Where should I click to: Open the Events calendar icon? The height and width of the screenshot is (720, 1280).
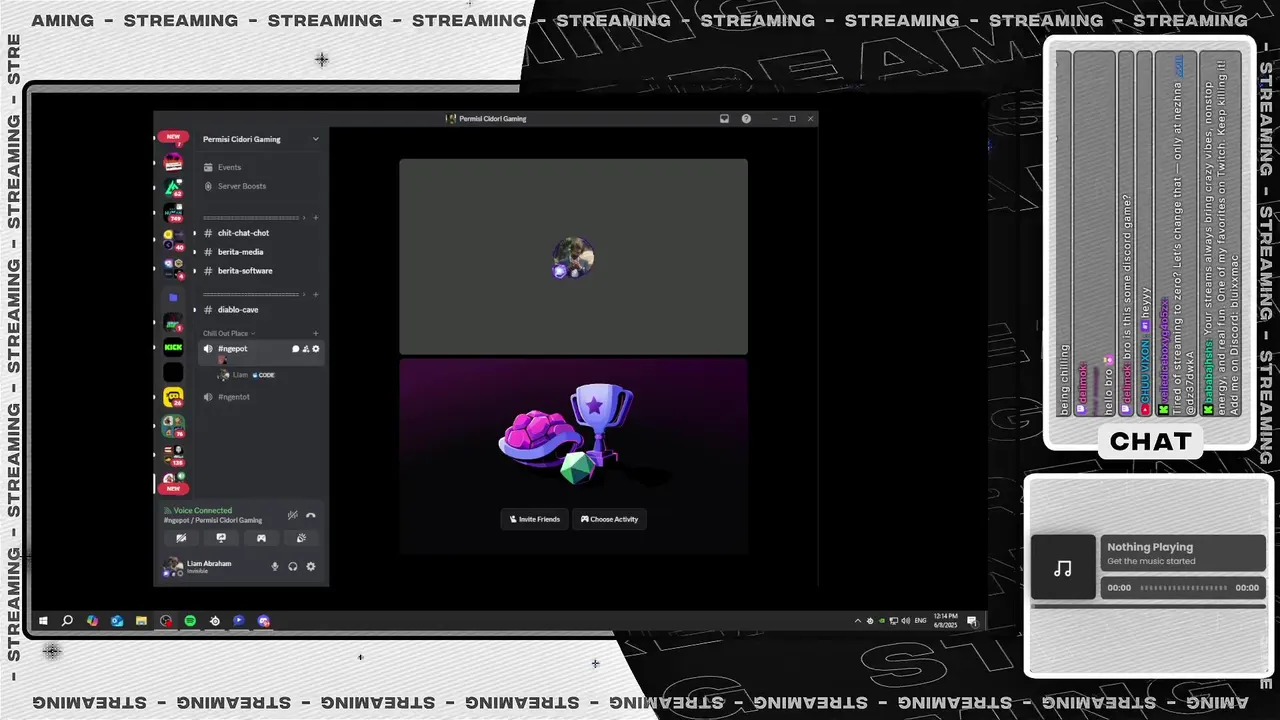pyautogui.click(x=208, y=167)
